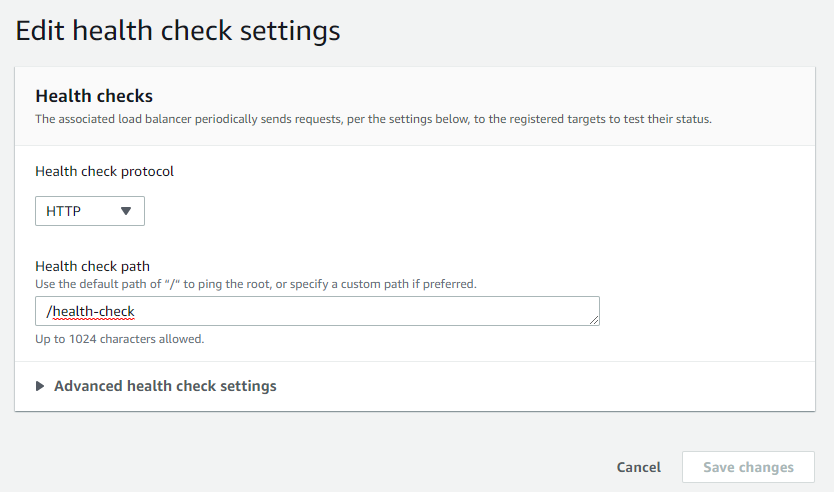The image size is (834, 492).
Task: Click the 'Up to 1024 characters allowed' hint
Action: click(x=120, y=339)
